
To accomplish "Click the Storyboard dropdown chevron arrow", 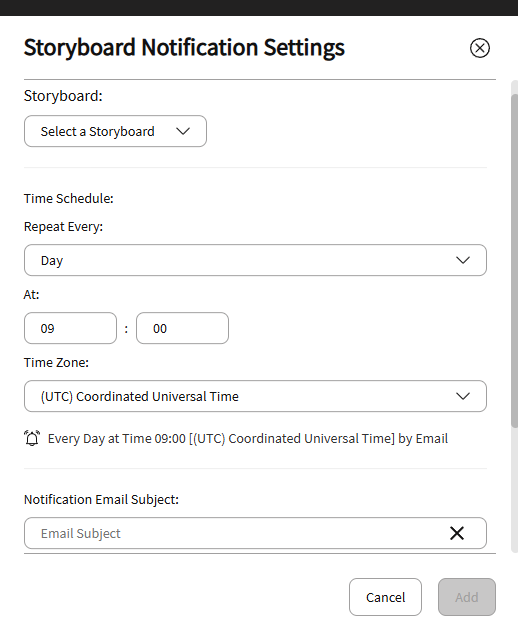I will 183,131.
